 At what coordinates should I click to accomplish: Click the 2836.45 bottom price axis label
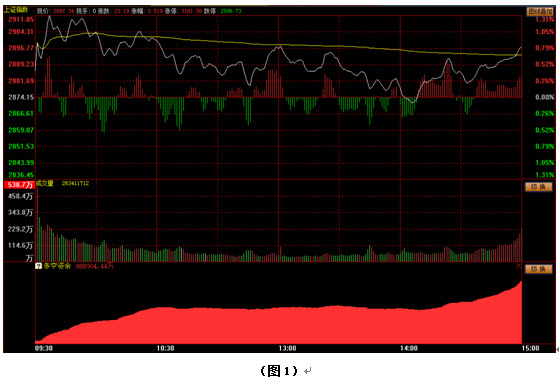[21, 175]
